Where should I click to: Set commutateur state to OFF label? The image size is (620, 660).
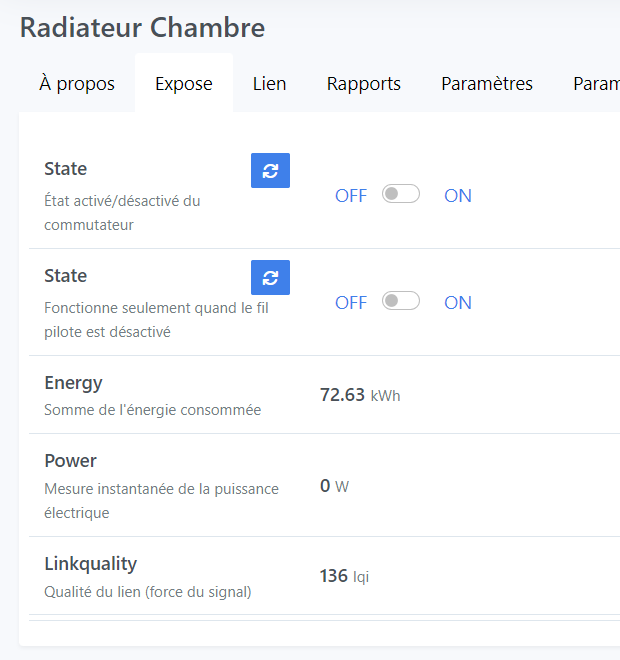[351, 196]
